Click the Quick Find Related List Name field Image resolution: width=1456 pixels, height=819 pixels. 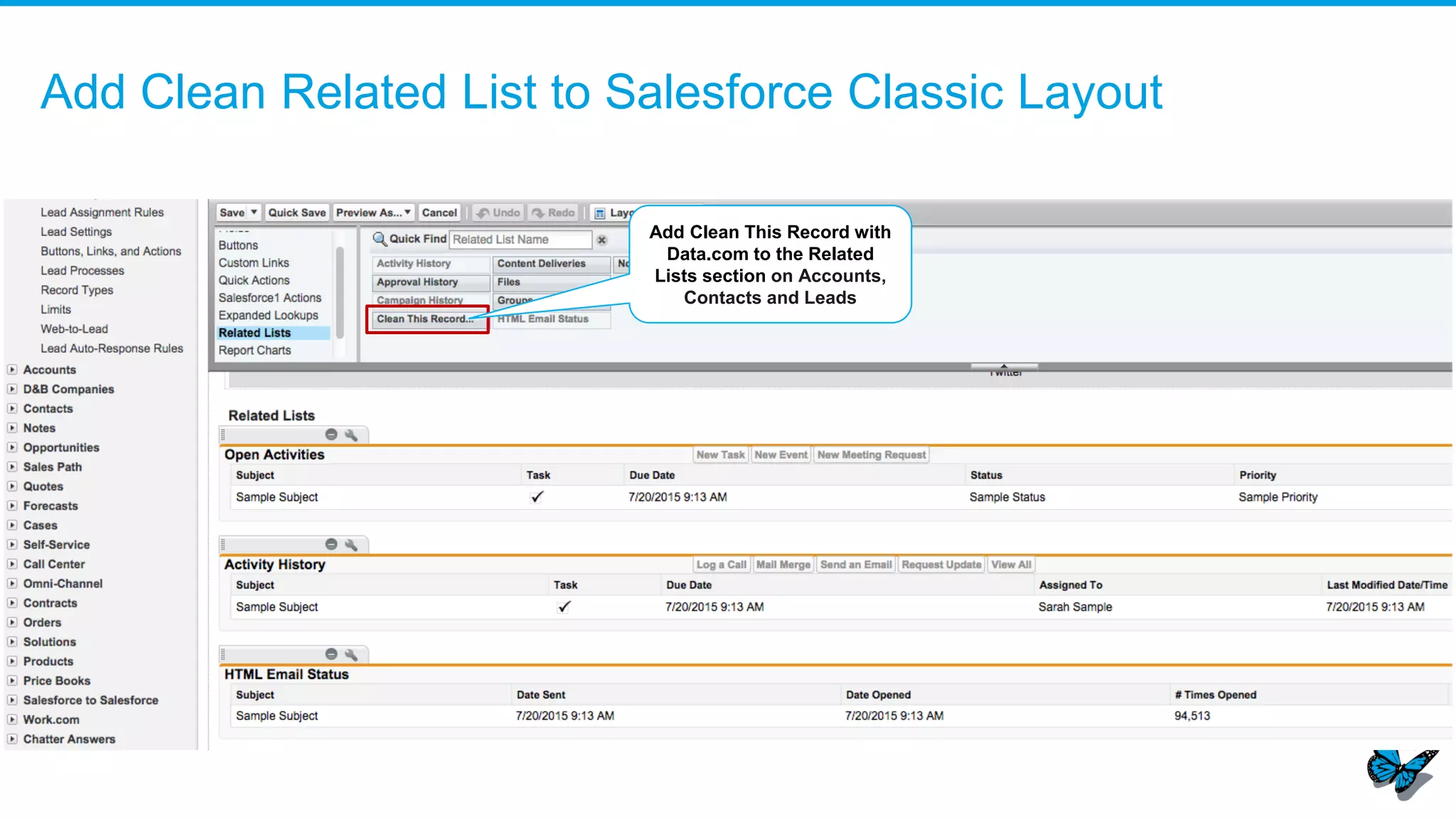[x=520, y=240]
